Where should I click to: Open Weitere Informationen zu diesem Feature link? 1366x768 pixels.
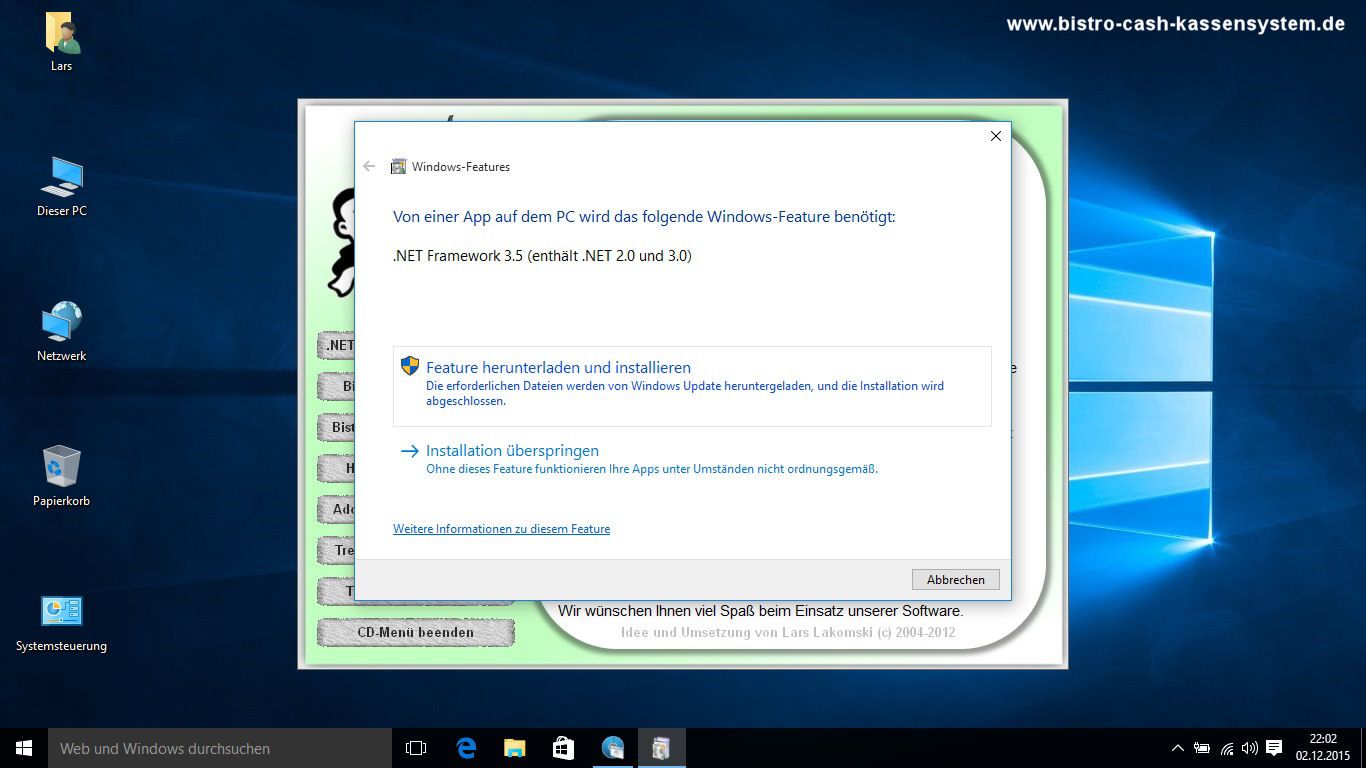pyautogui.click(x=501, y=529)
